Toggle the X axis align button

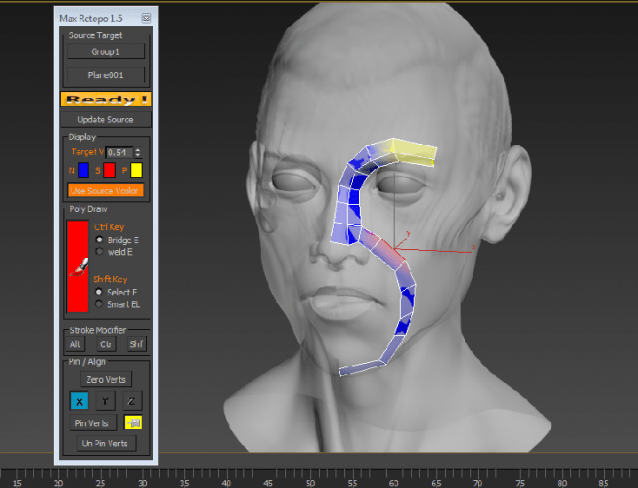pos(79,401)
